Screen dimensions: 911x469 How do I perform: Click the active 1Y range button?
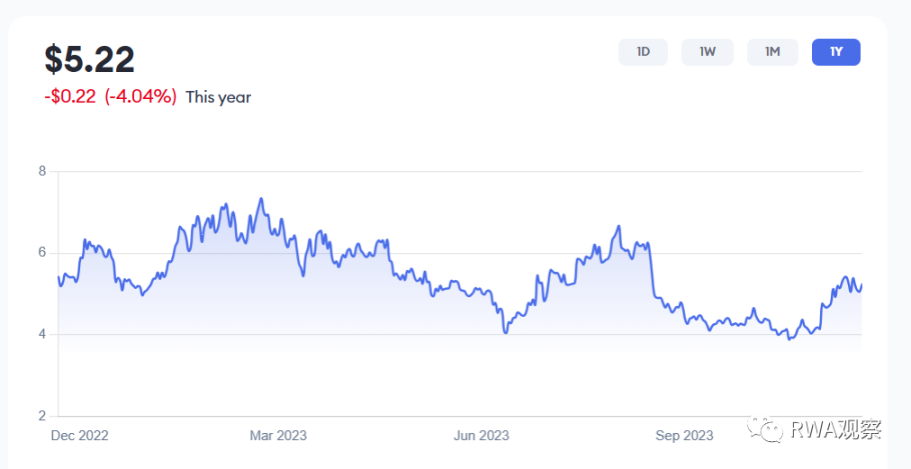click(836, 52)
